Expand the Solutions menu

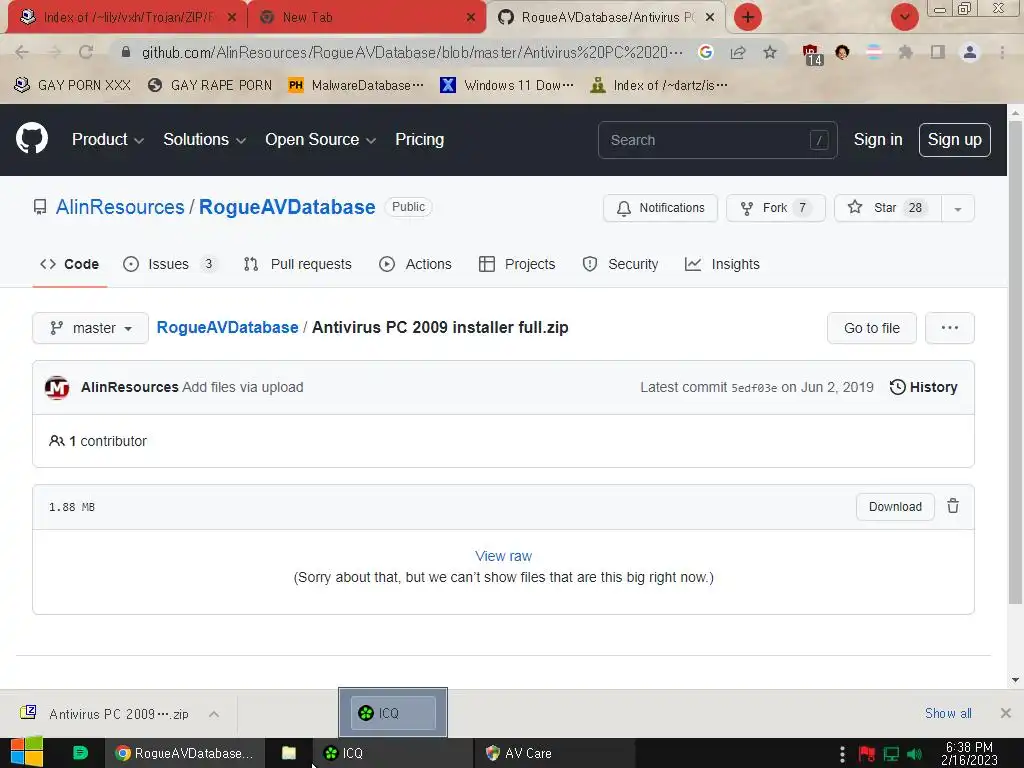click(204, 140)
